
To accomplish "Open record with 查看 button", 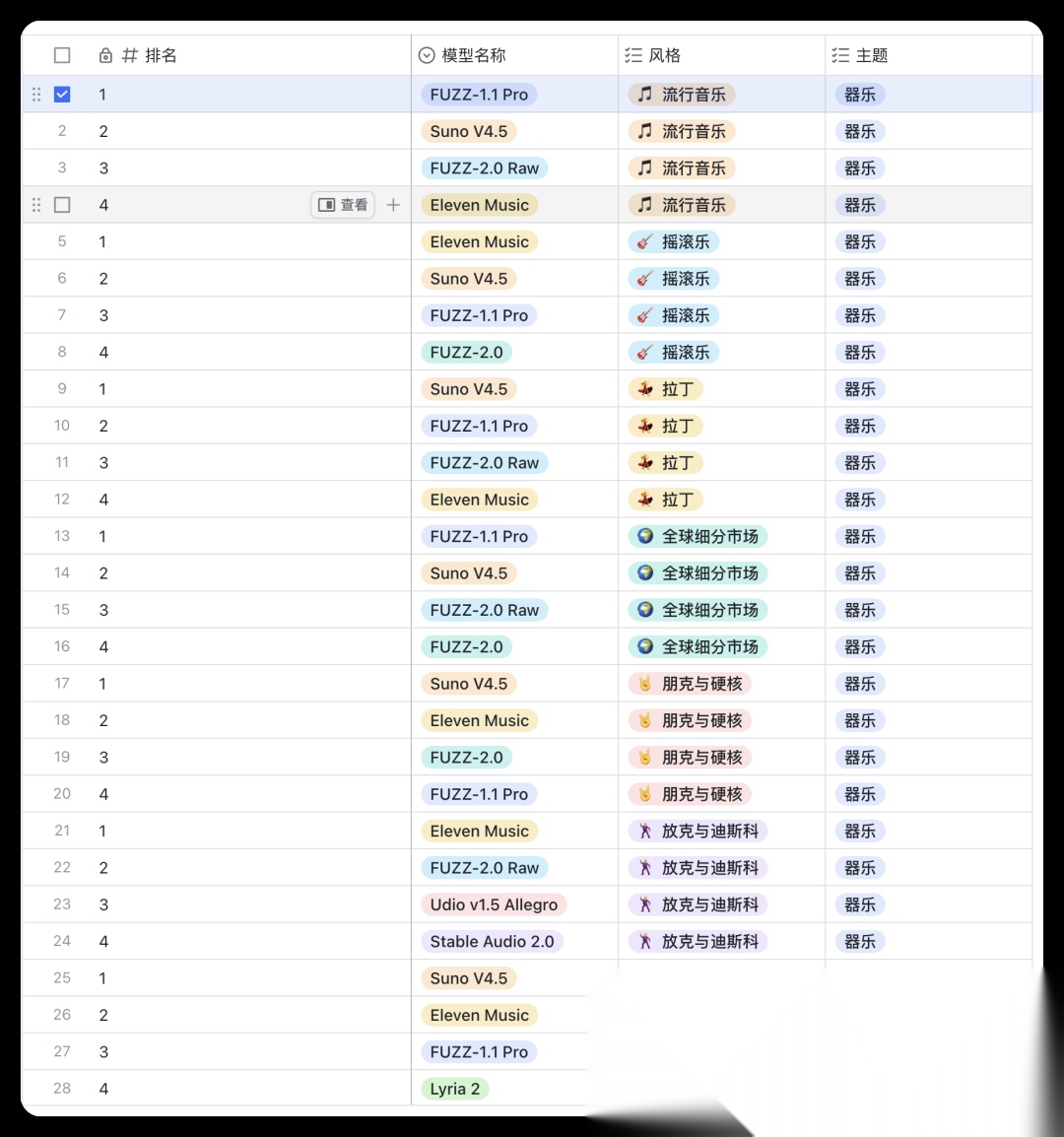I will coord(343,205).
